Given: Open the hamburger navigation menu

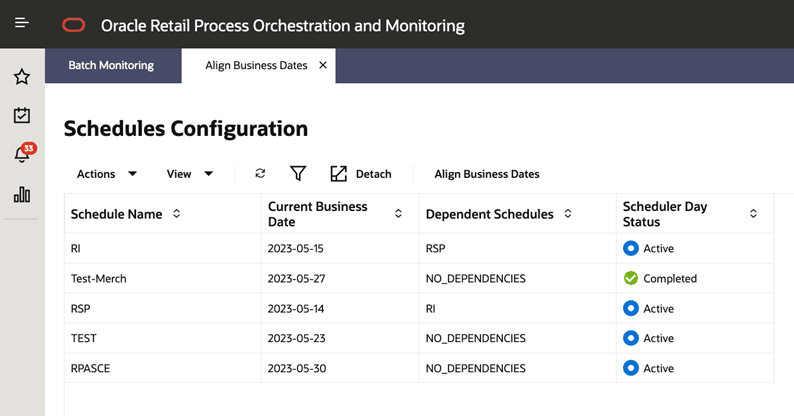Looking at the screenshot, I should click(x=22, y=23).
